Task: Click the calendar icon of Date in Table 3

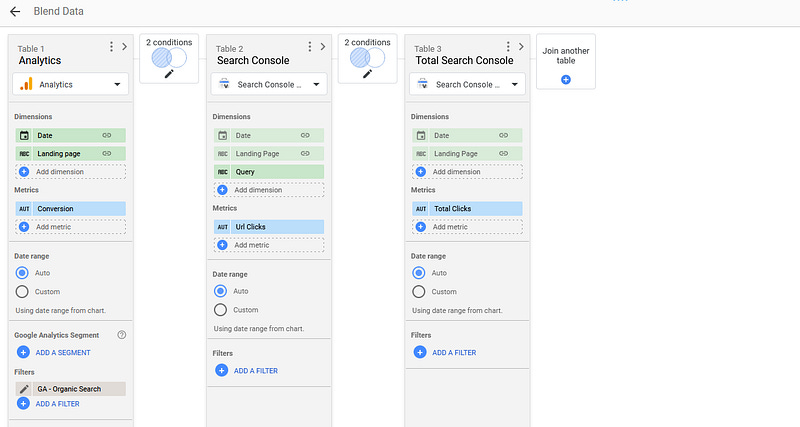Action: 421,135
